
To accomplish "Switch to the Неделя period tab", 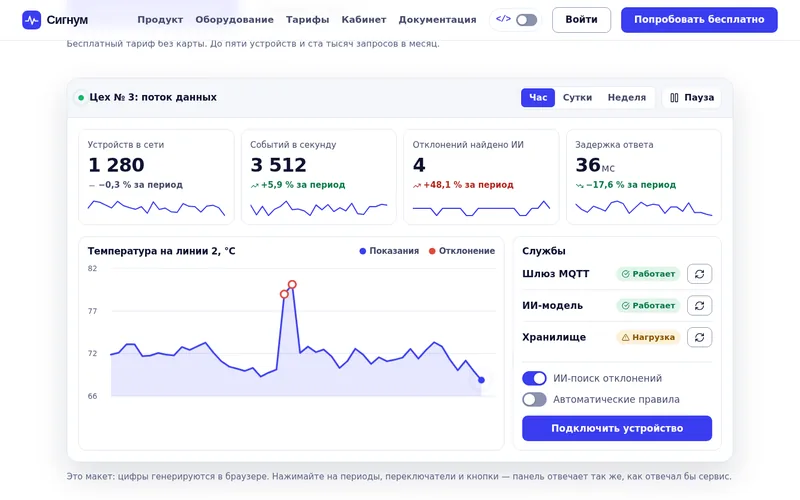I will tap(627, 97).
